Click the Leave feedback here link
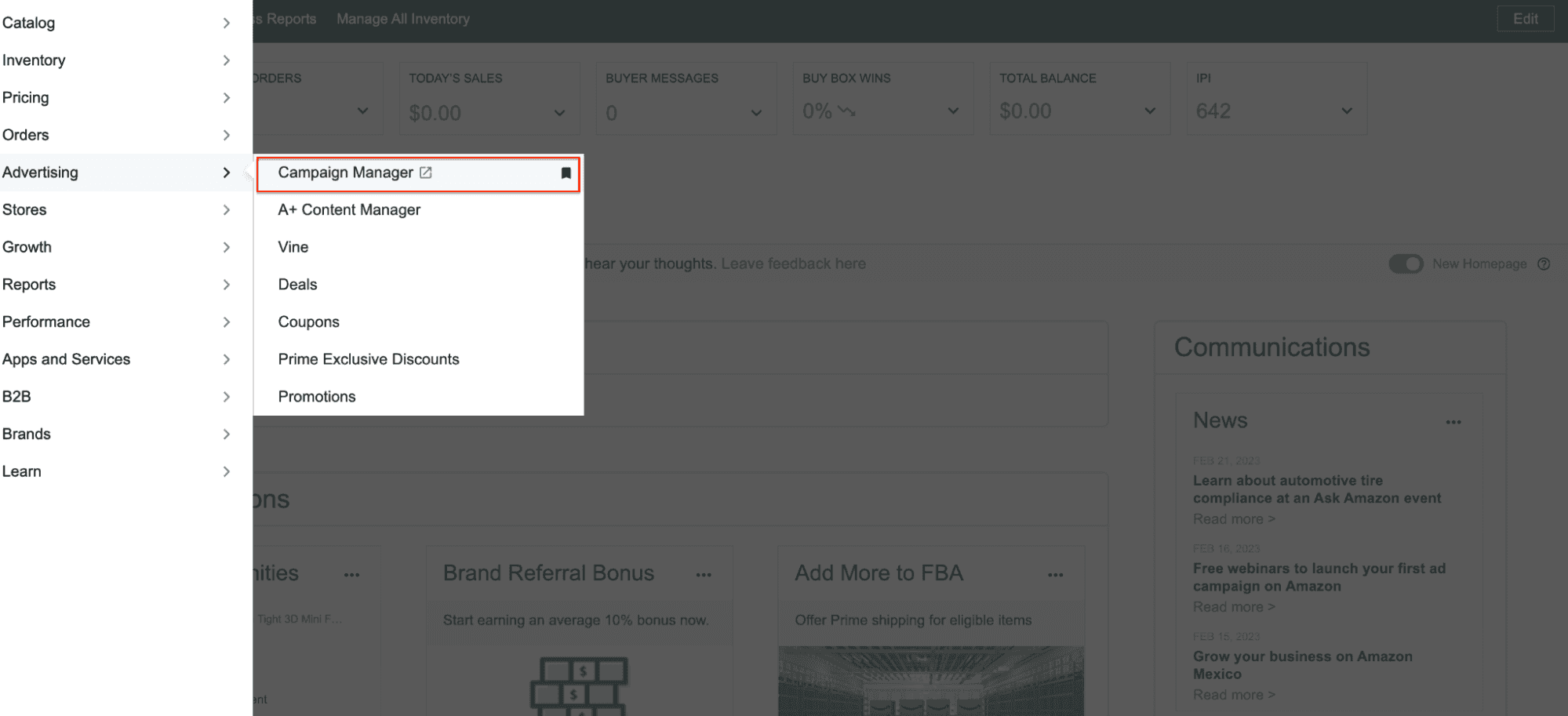 793,264
